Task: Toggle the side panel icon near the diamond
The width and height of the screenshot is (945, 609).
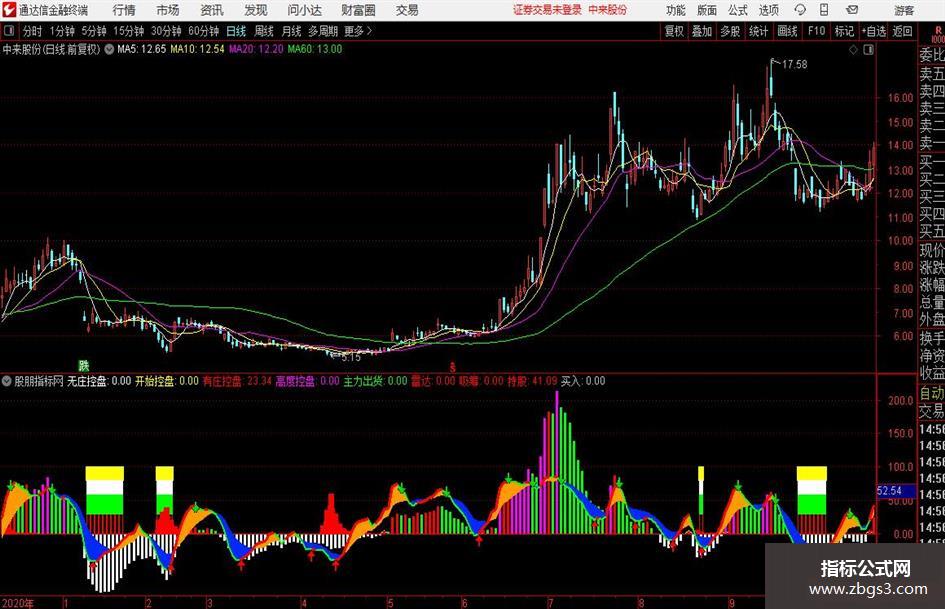Action: click(x=868, y=50)
